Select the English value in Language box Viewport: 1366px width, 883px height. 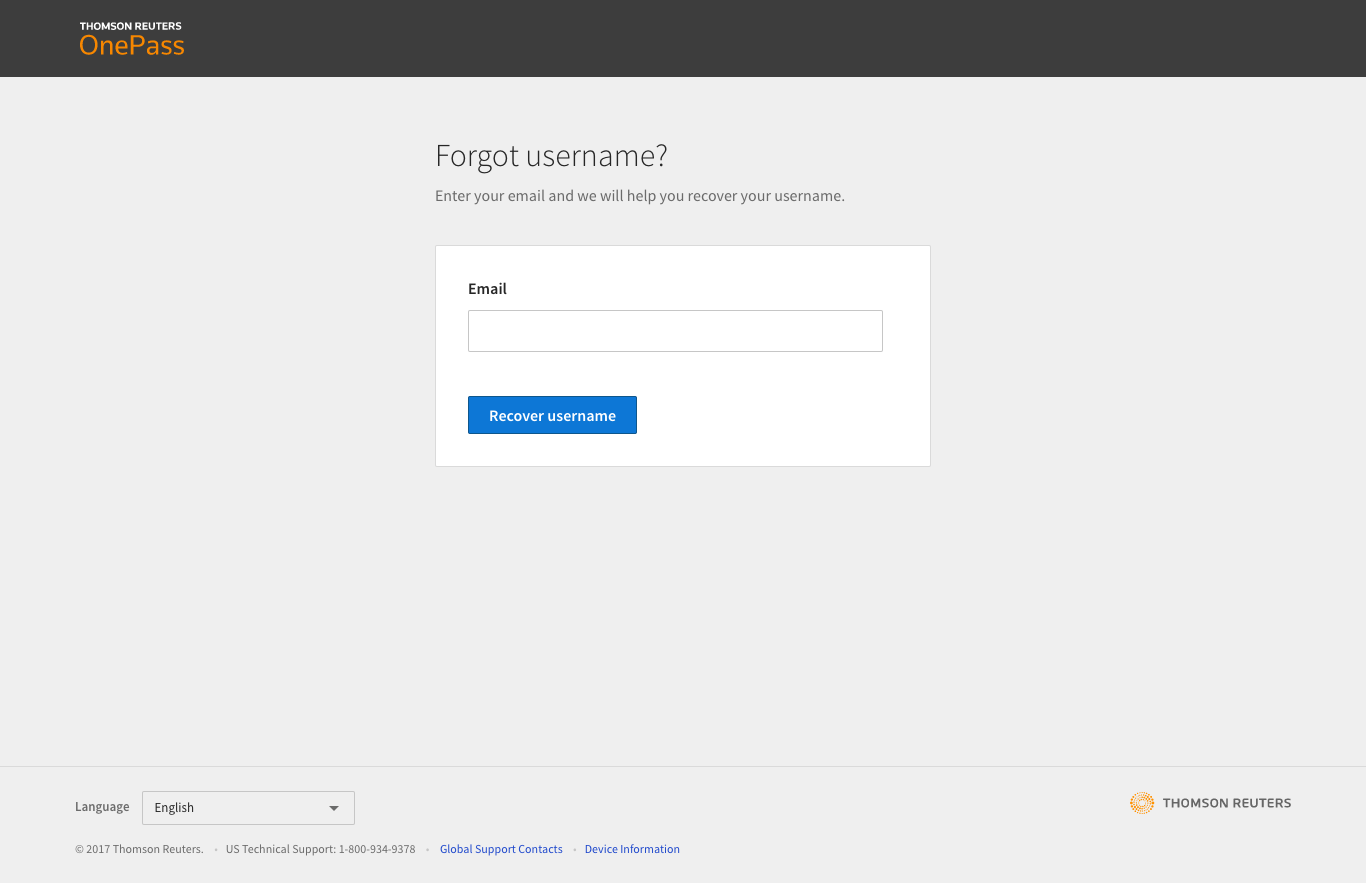[x=174, y=808]
